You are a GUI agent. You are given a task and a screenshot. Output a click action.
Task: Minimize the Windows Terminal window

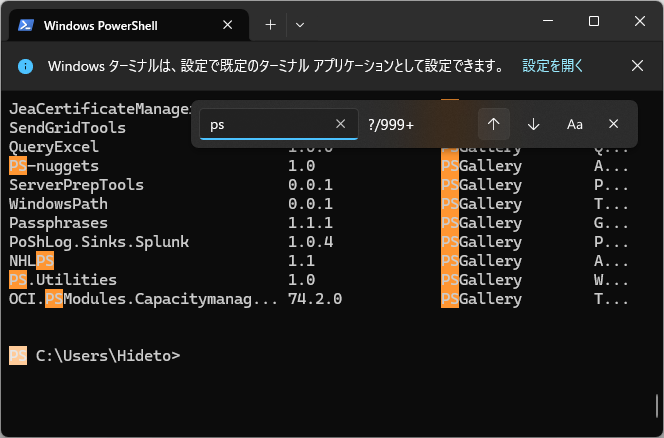click(x=548, y=21)
